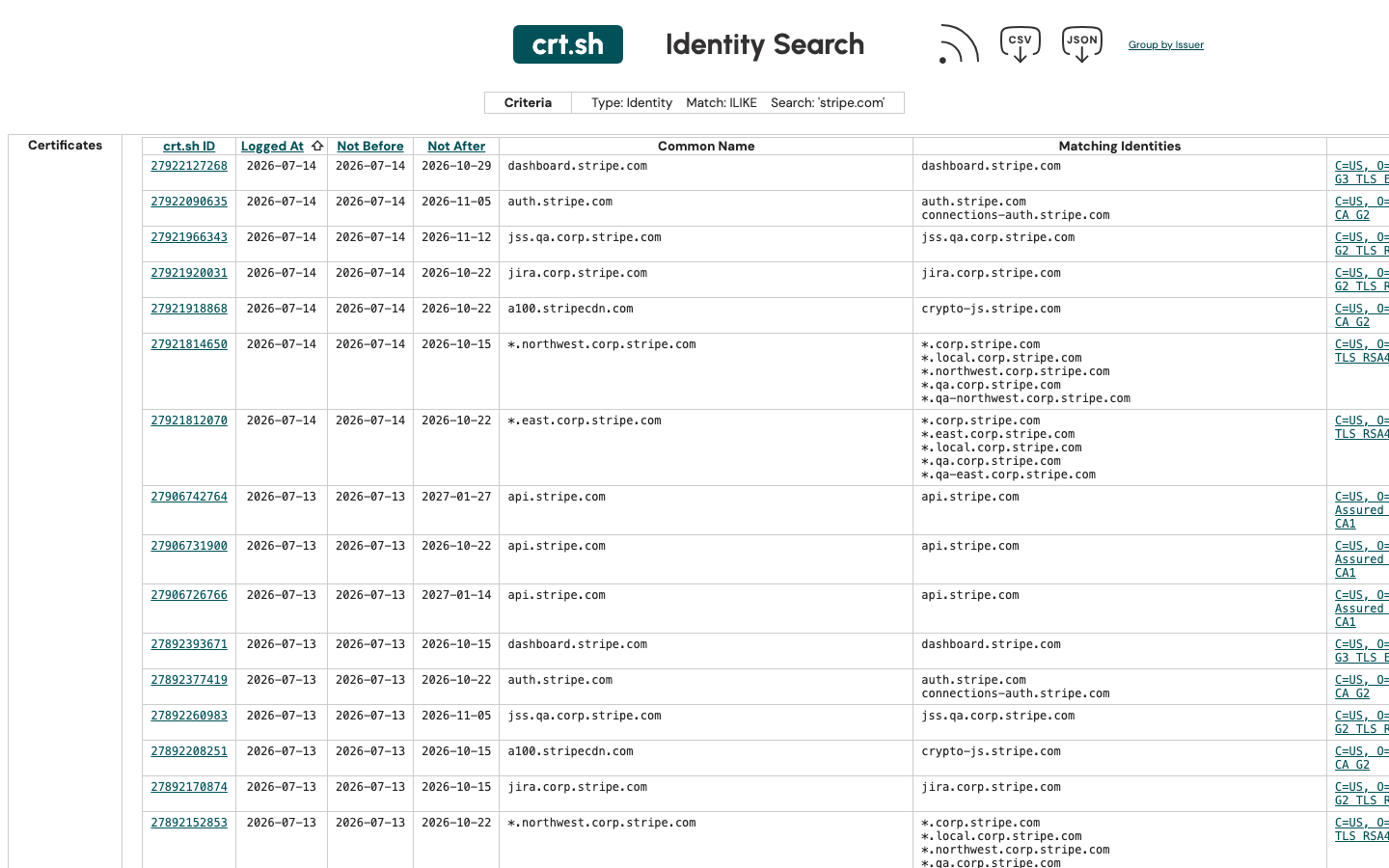
Task: Select dashboard.stripe.com common name for 27892393671
Action: [577, 644]
